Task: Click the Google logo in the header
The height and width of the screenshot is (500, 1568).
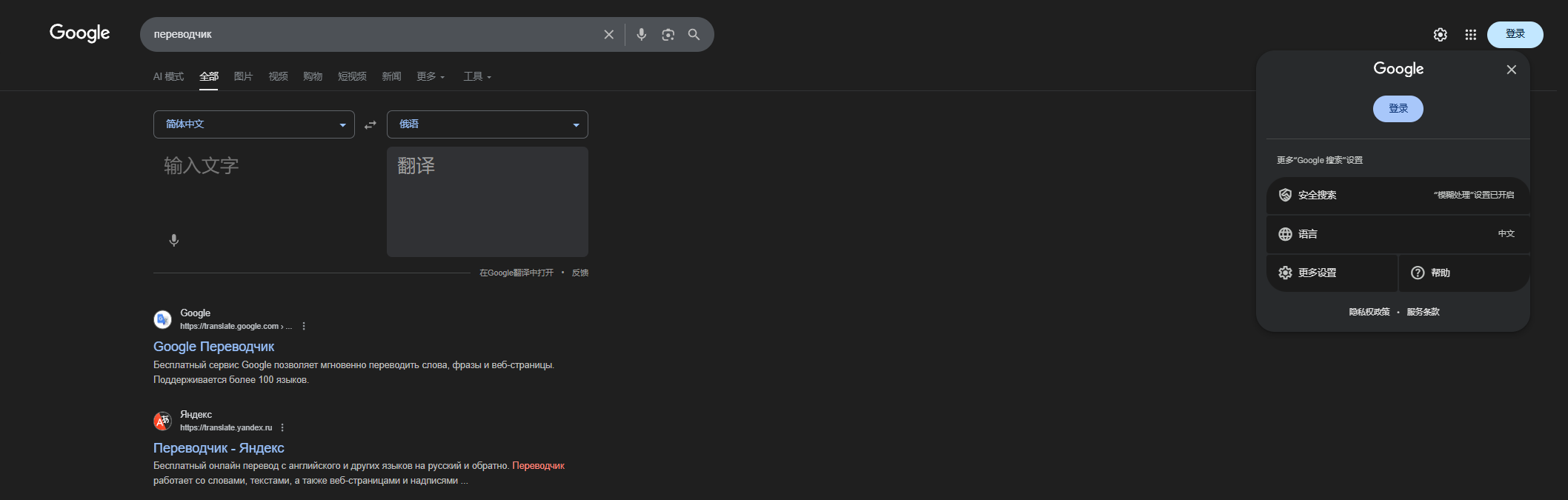Action: coord(79,33)
